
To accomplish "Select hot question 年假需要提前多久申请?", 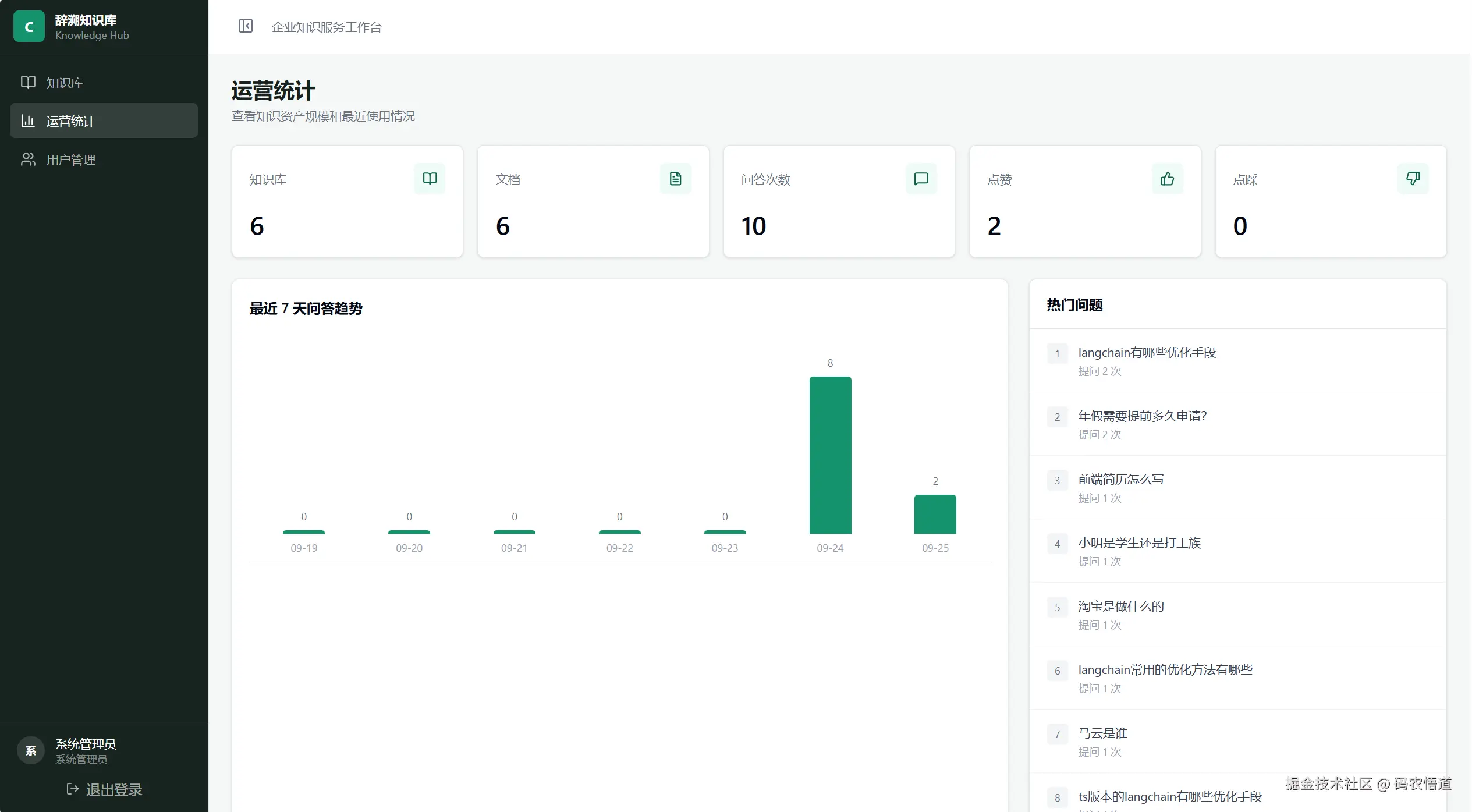I will [1238, 424].
